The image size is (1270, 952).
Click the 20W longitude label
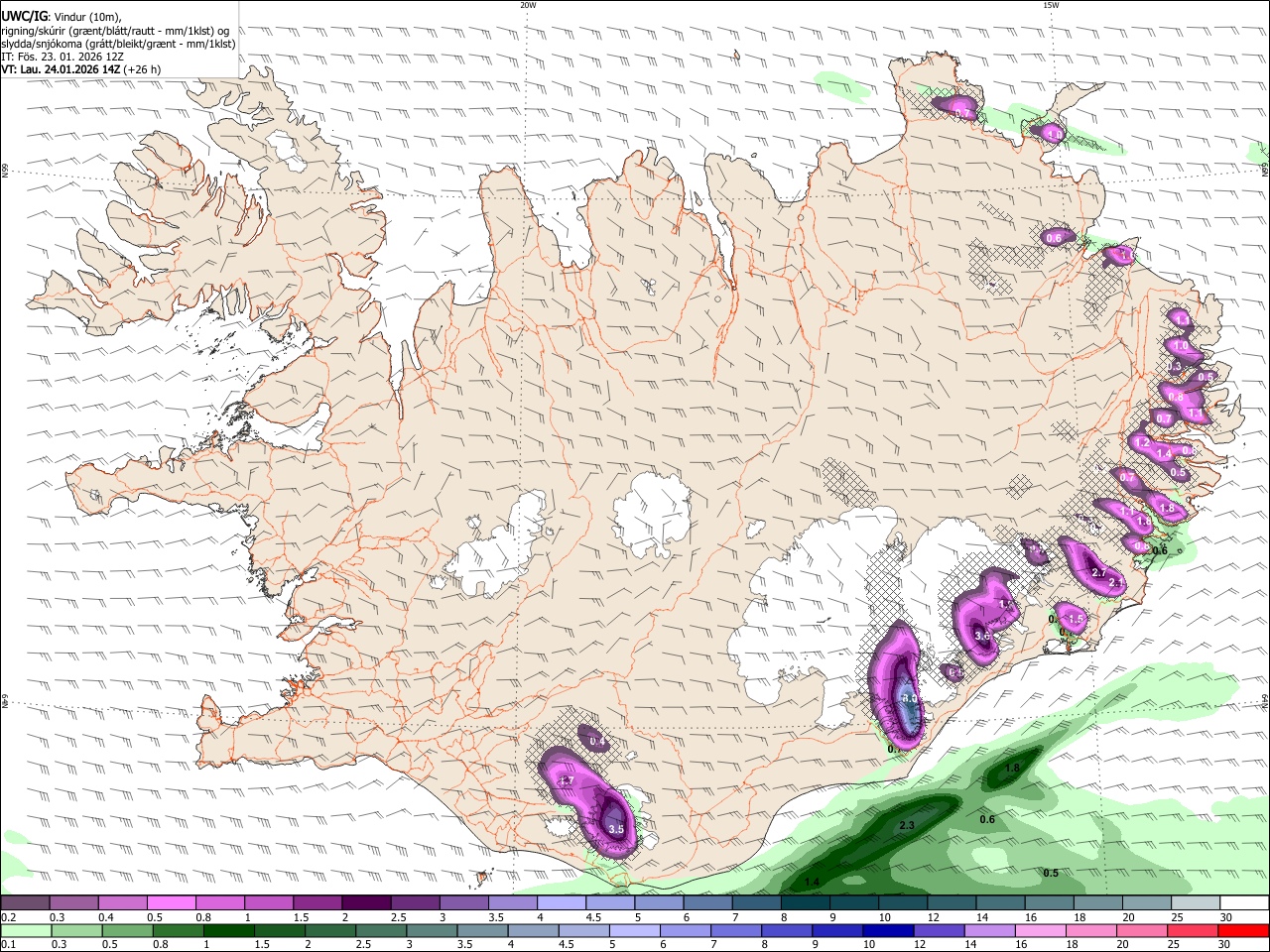click(x=528, y=5)
